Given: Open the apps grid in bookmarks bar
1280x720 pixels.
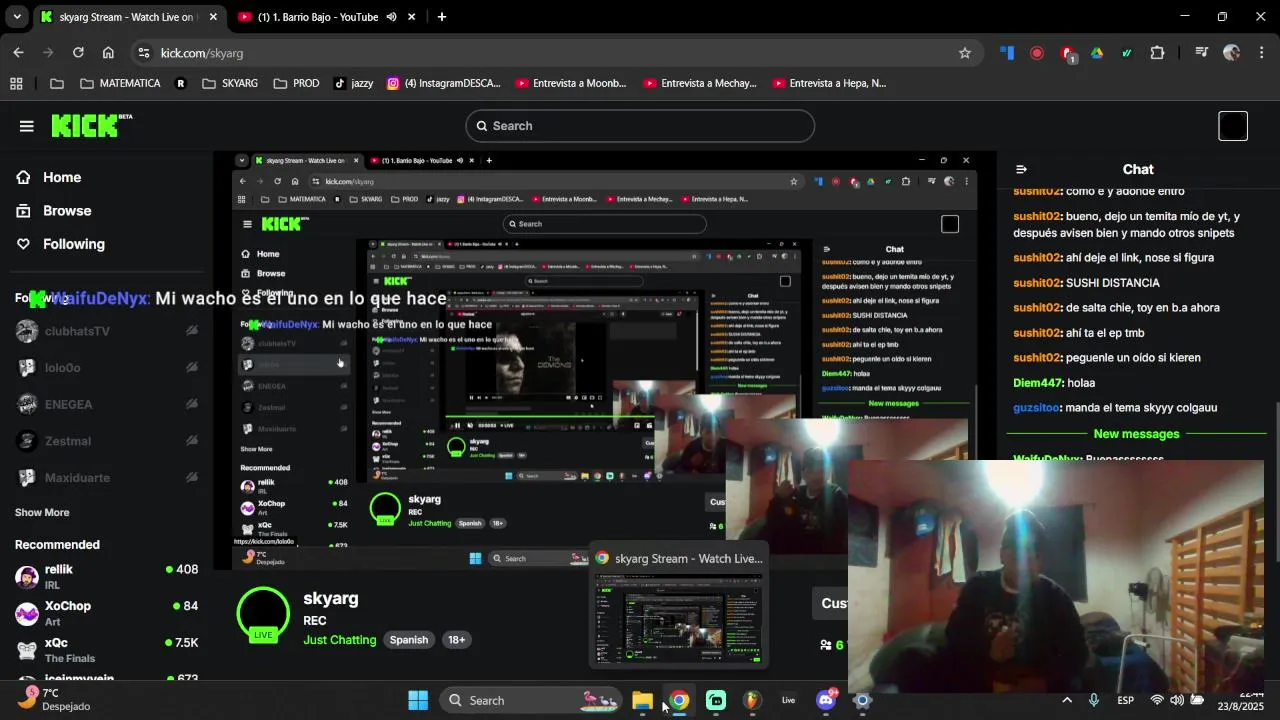Looking at the screenshot, I should [16, 83].
